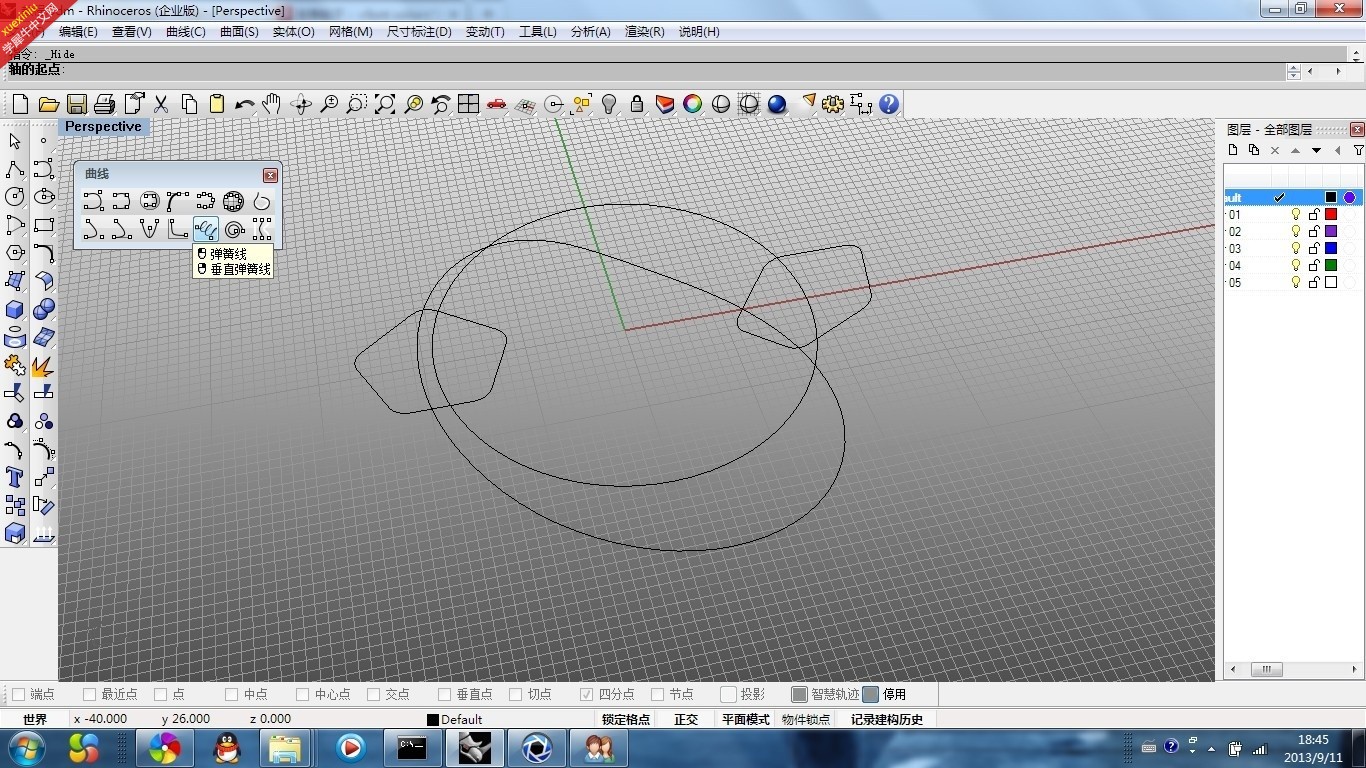
Task: Enable the 垂直点 osnap checkbox
Action: 444,694
